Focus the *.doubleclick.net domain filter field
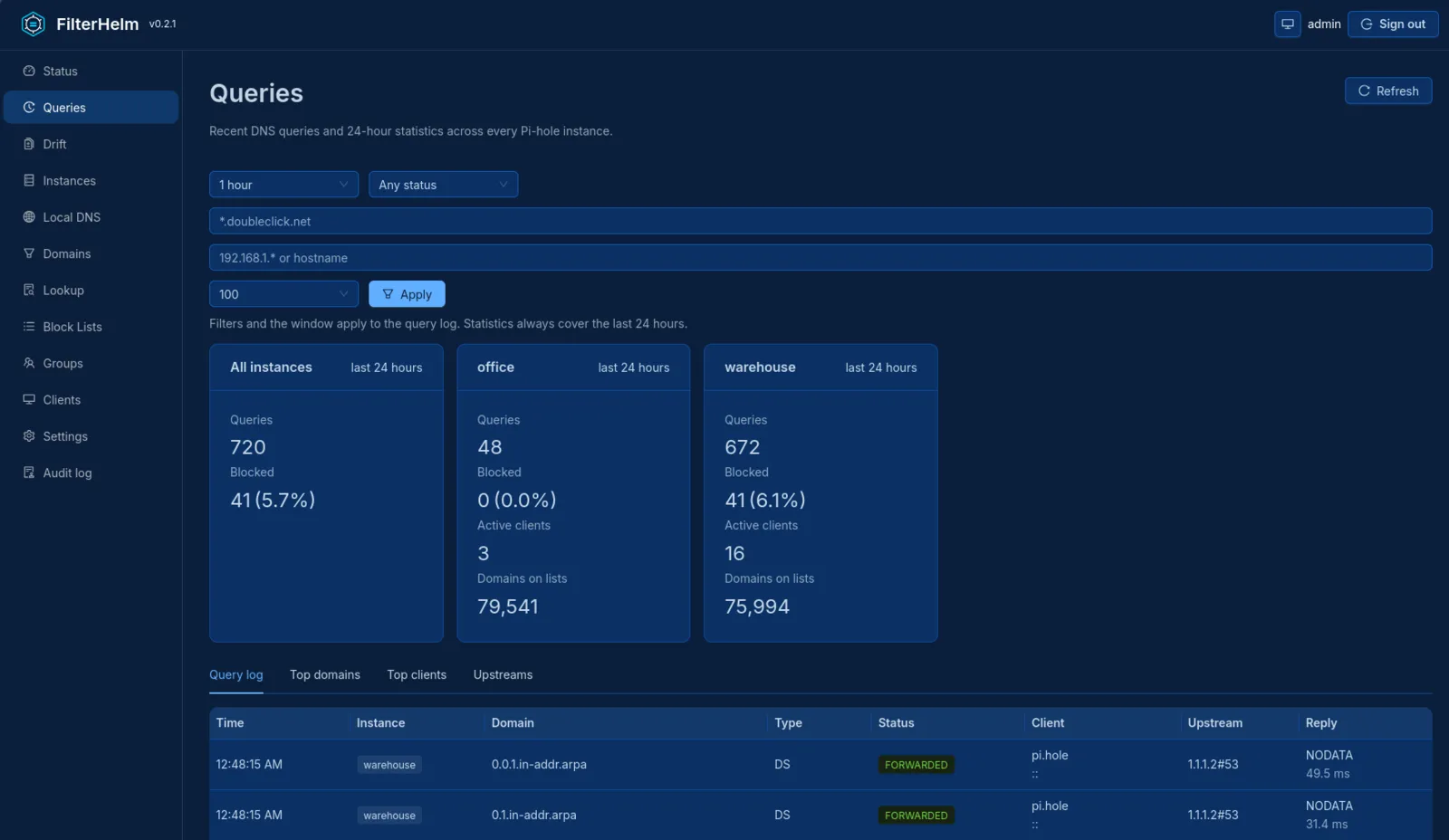This screenshot has height=840, width=1449. (820, 221)
